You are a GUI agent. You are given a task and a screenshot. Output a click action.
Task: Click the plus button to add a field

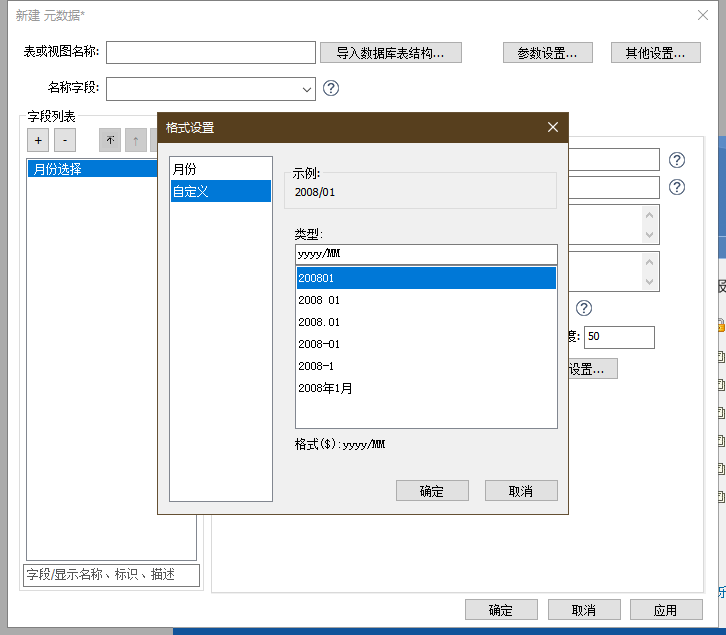(x=38, y=140)
